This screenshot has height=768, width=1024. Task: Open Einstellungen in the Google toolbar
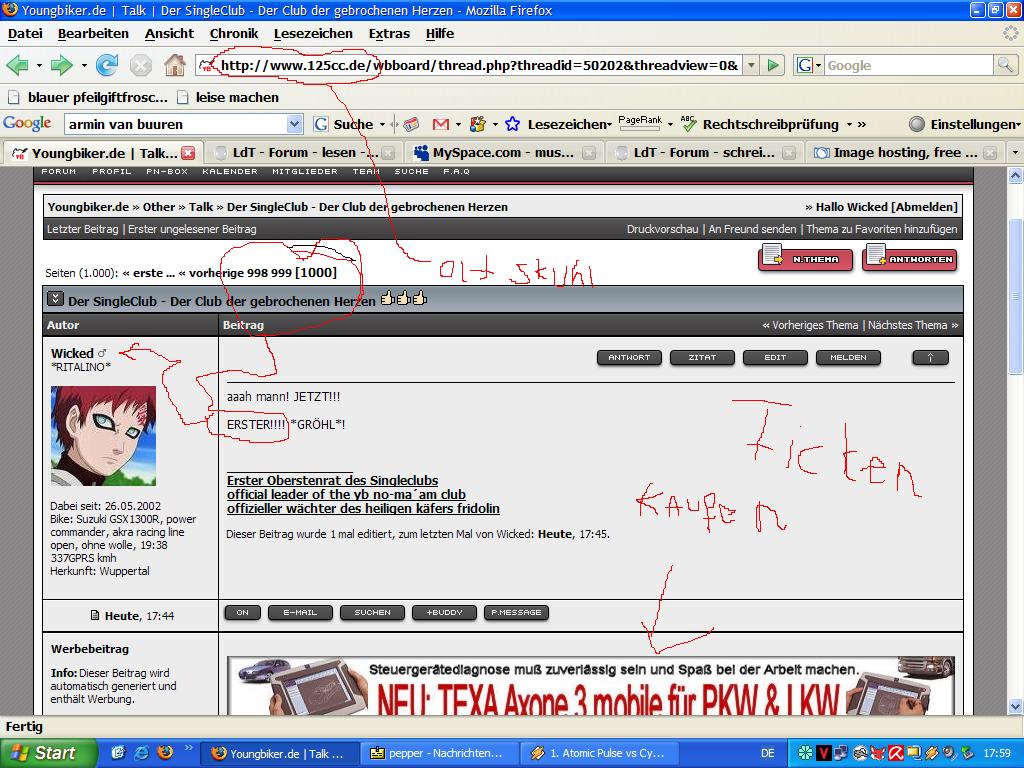[963, 124]
